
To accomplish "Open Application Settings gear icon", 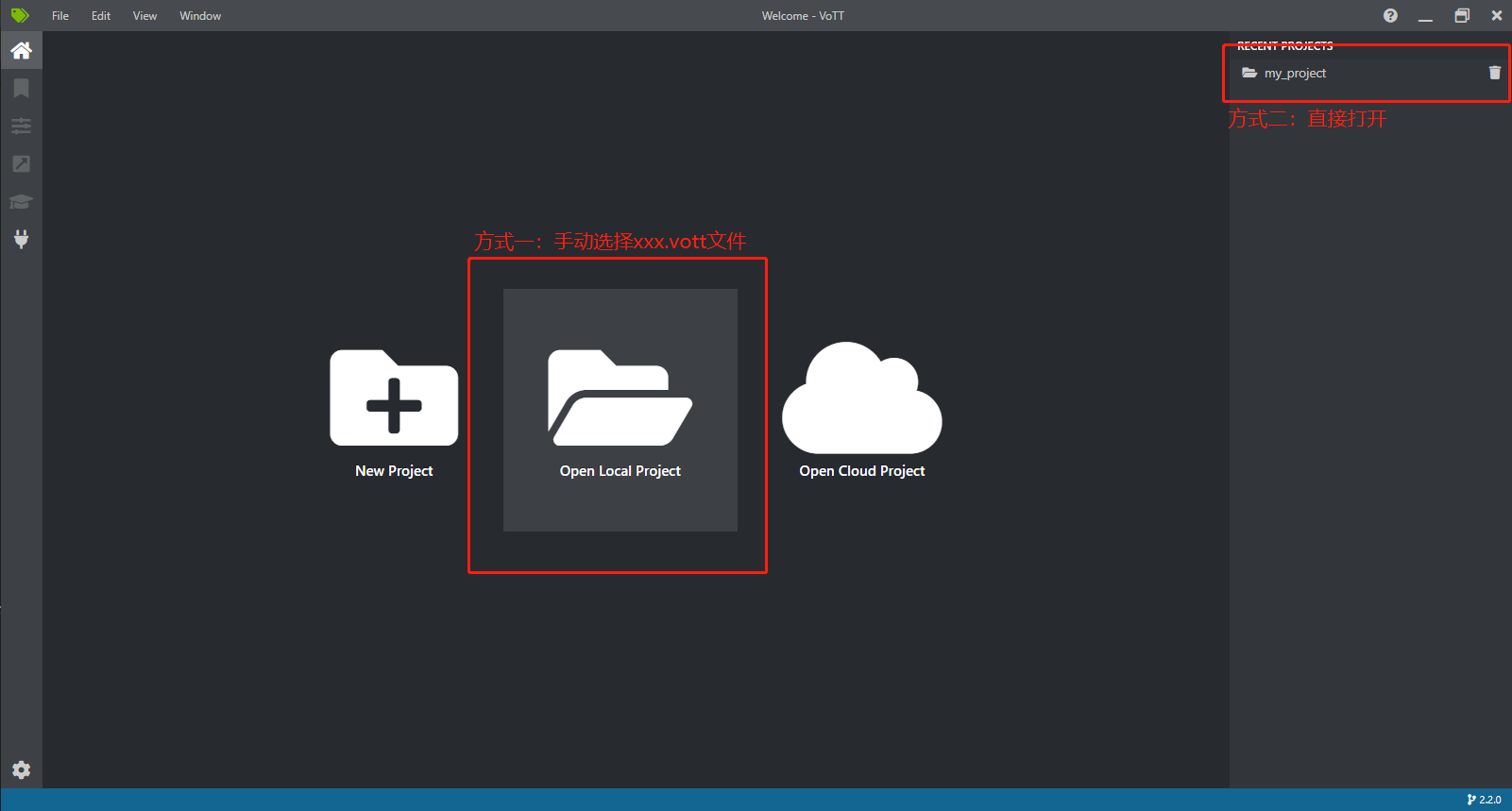I will tap(21, 769).
